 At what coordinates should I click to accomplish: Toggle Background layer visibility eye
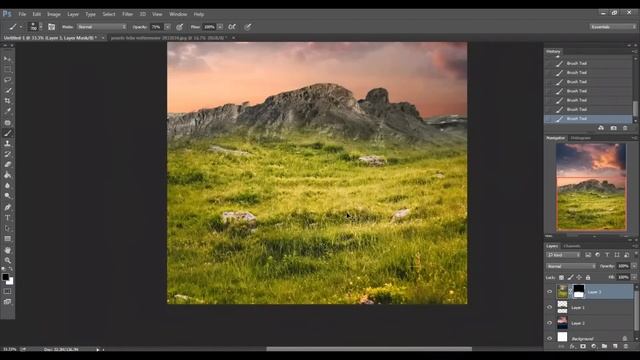click(x=549, y=338)
